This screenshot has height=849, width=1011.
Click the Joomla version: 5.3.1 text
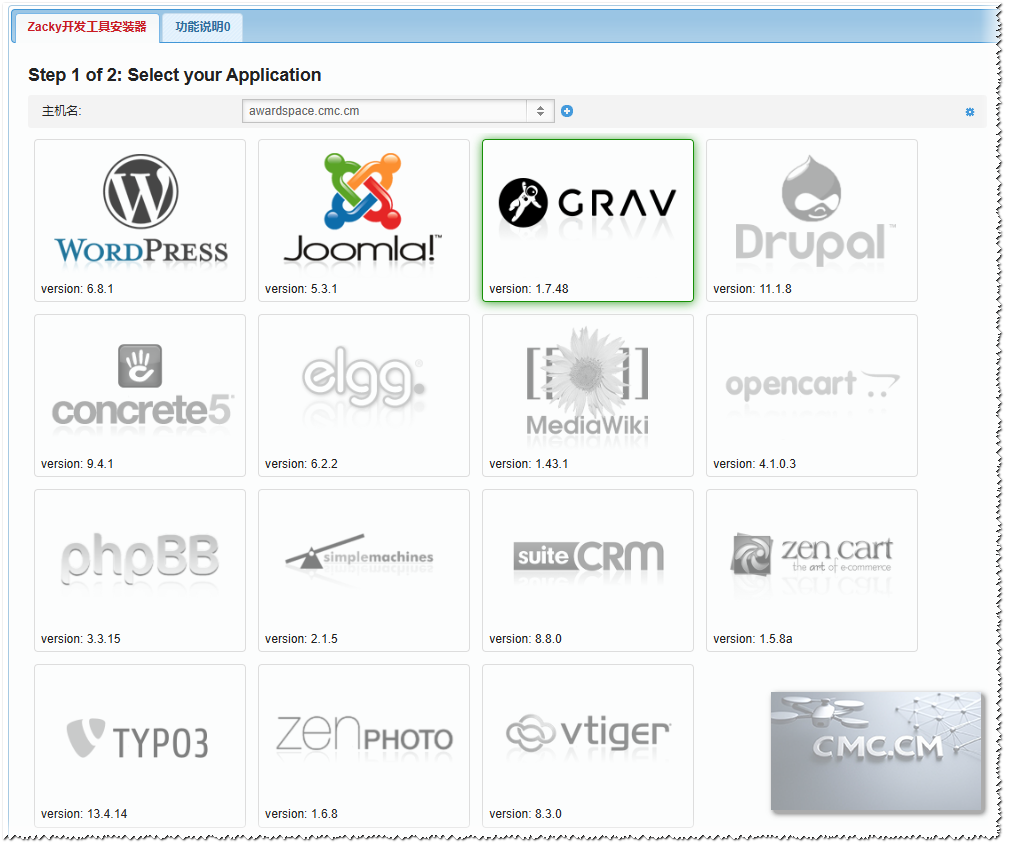coord(301,289)
